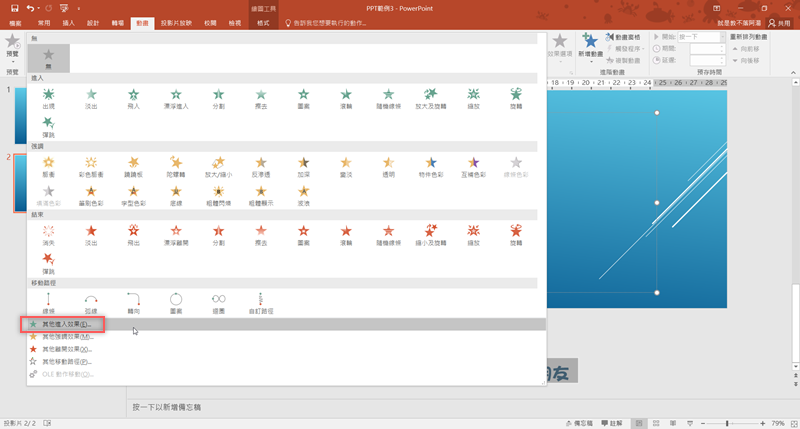800x429 pixels.
Task: Pick the 消失 exit animation
Action: coord(48,234)
